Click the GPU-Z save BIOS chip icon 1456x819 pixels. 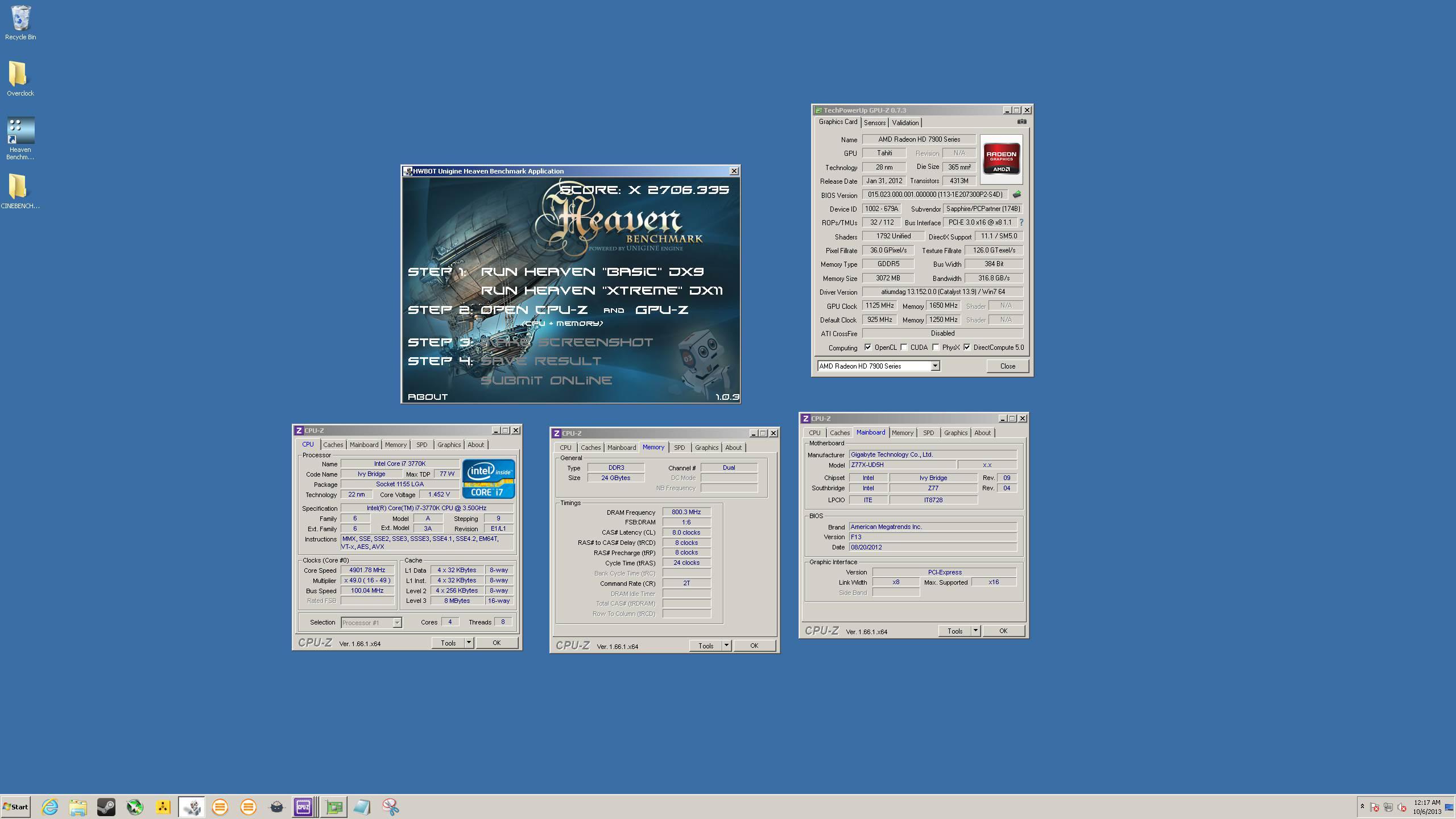pyautogui.click(x=1017, y=195)
